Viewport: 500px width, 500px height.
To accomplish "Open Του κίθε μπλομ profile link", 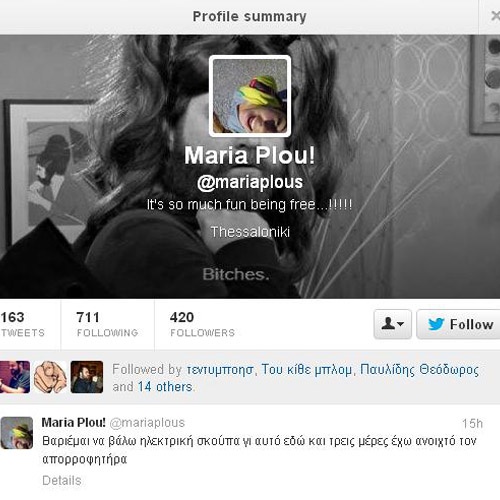I will 306,370.
